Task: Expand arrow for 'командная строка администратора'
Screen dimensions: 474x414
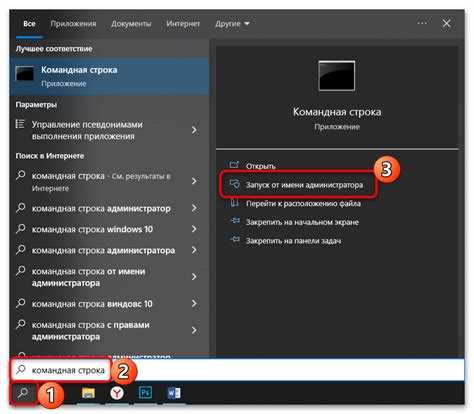Action: (194, 250)
